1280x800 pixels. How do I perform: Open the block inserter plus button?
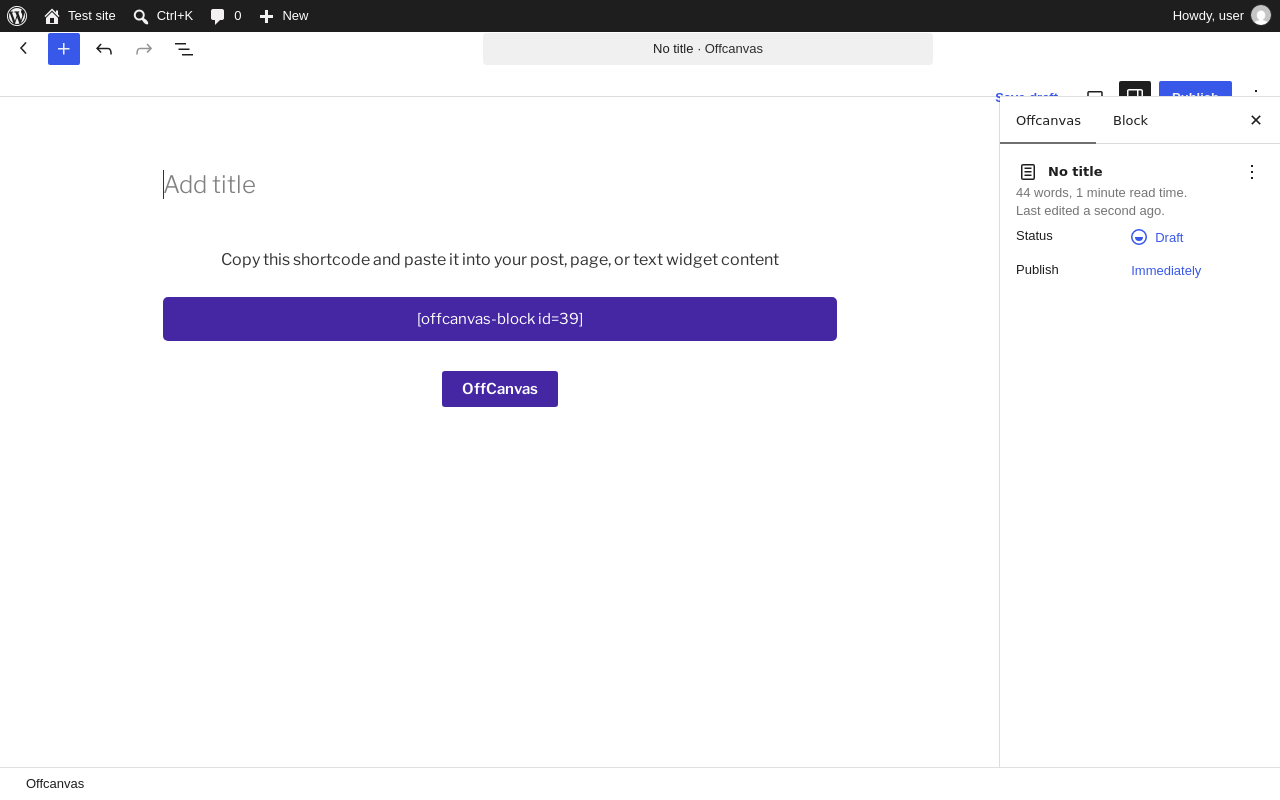tap(64, 49)
